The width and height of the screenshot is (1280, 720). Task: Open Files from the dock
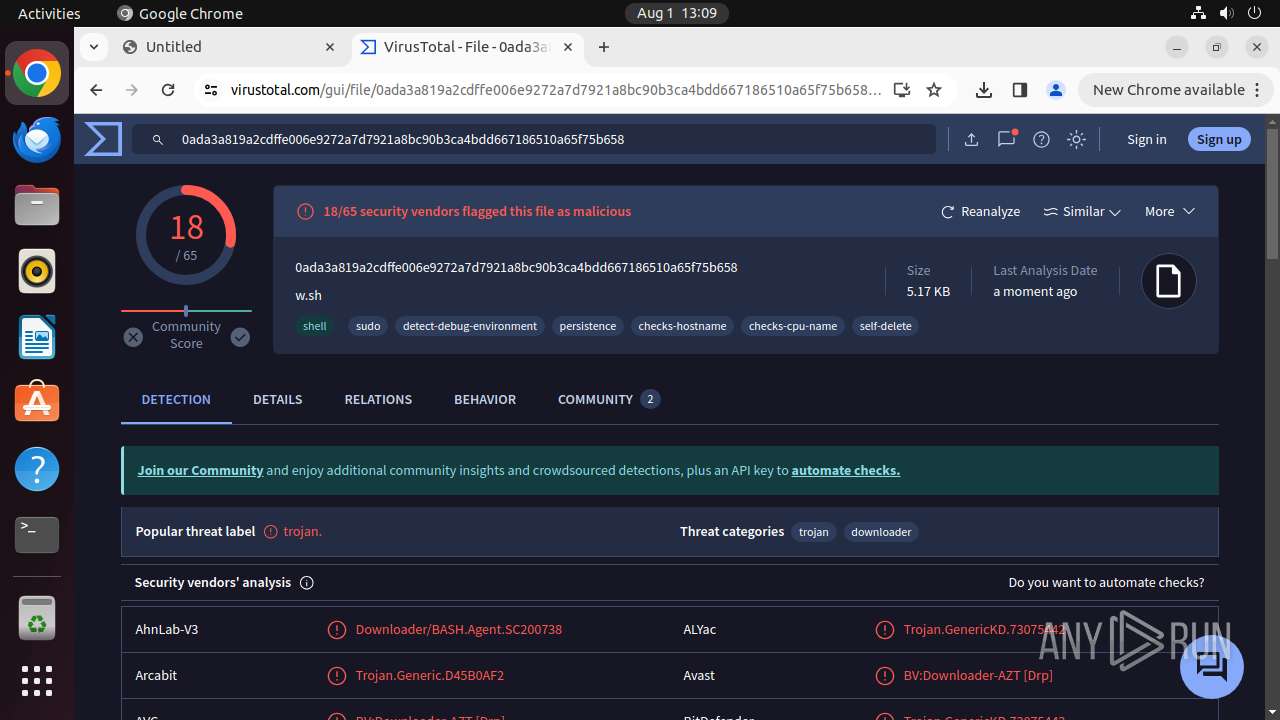coord(37,205)
